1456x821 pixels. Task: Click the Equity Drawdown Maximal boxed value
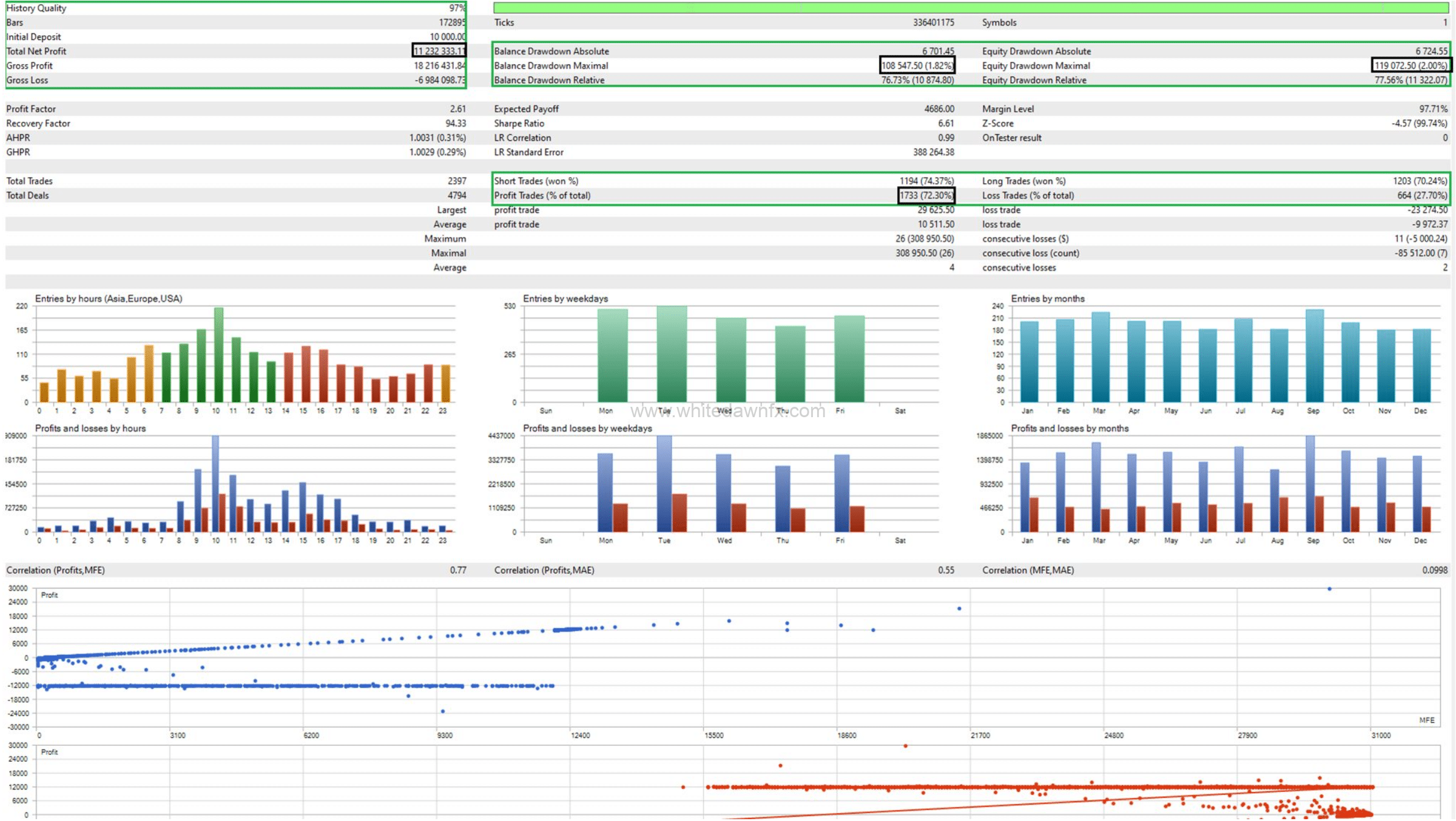1410,65
